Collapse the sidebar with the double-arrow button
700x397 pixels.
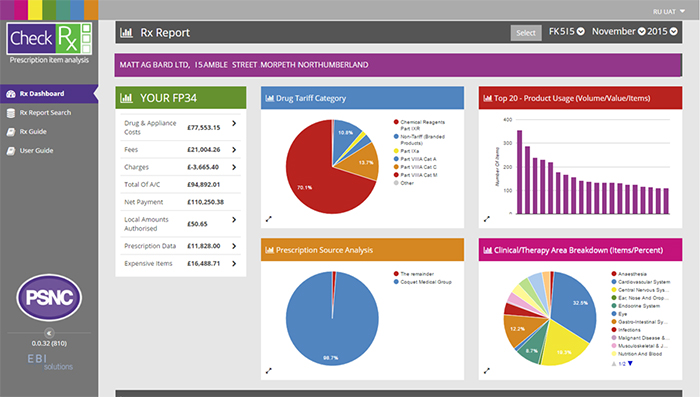(49, 333)
